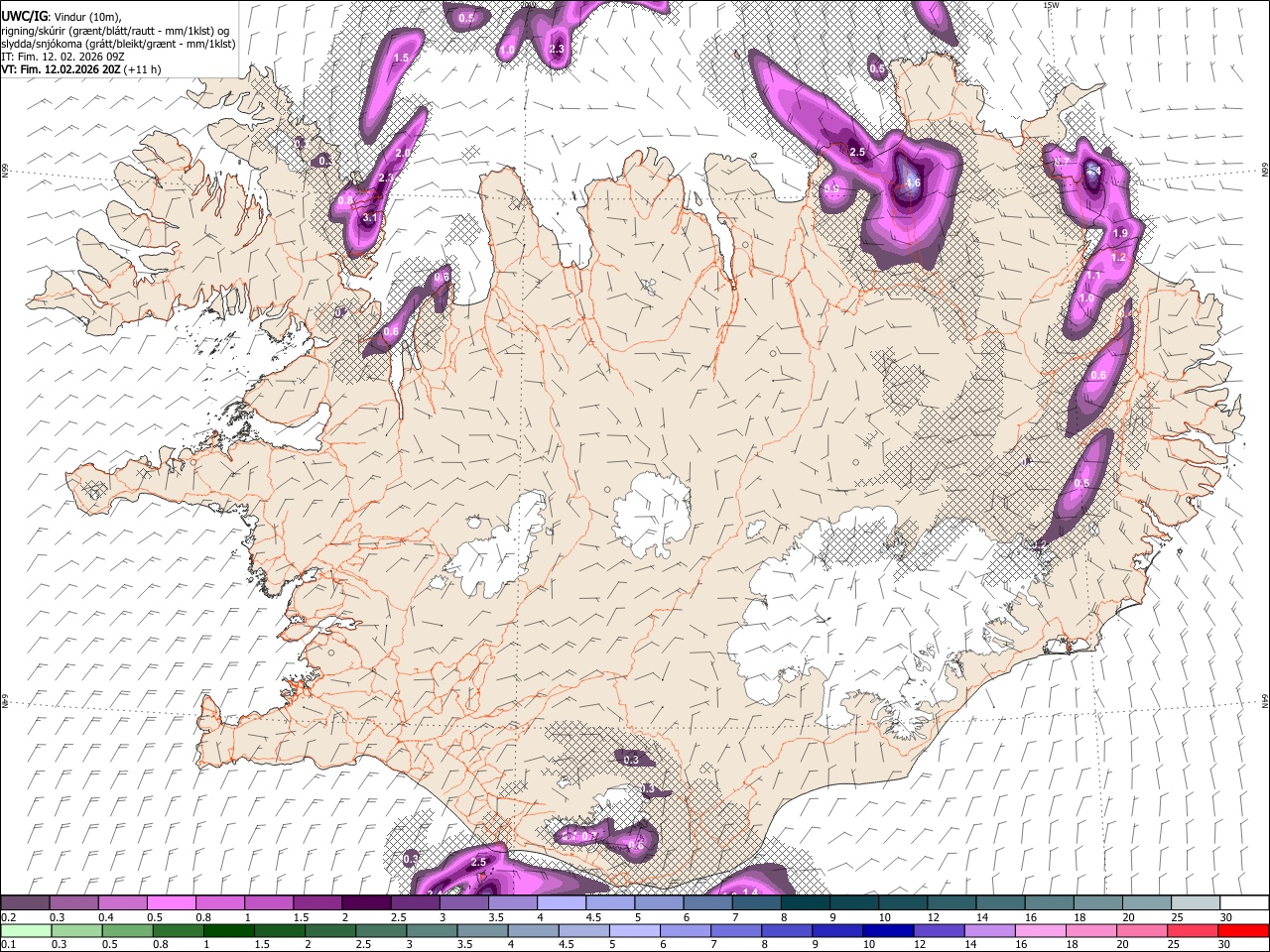Screen dimensions: 1270x952
Task: Click the 'slydda/snjókoma (grátt/bleikt/grænt - mm/1klst)' line
Action: 119,44
